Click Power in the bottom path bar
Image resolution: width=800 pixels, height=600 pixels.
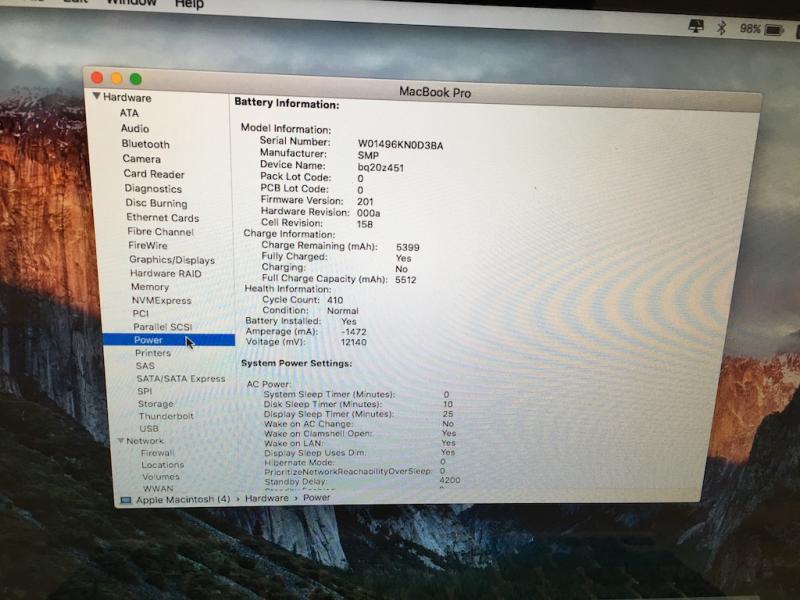317,497
